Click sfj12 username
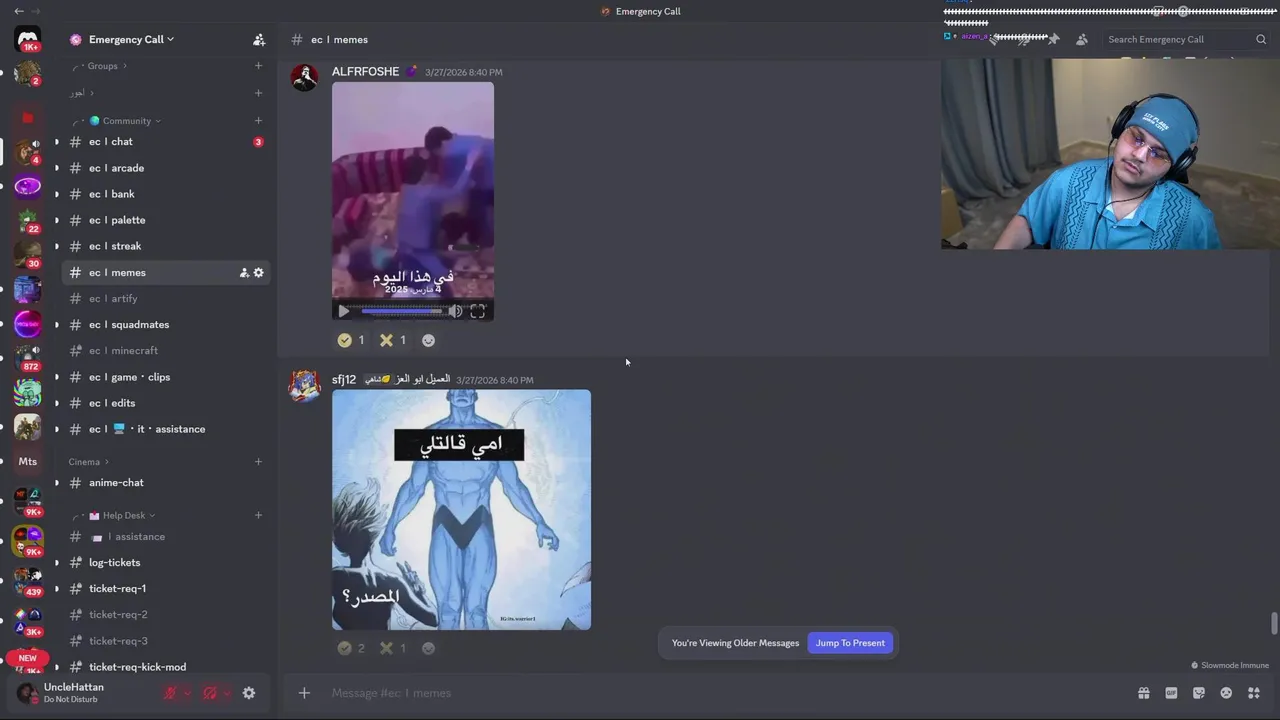Viewport: 1280px width, 720px height. [344, 380]
